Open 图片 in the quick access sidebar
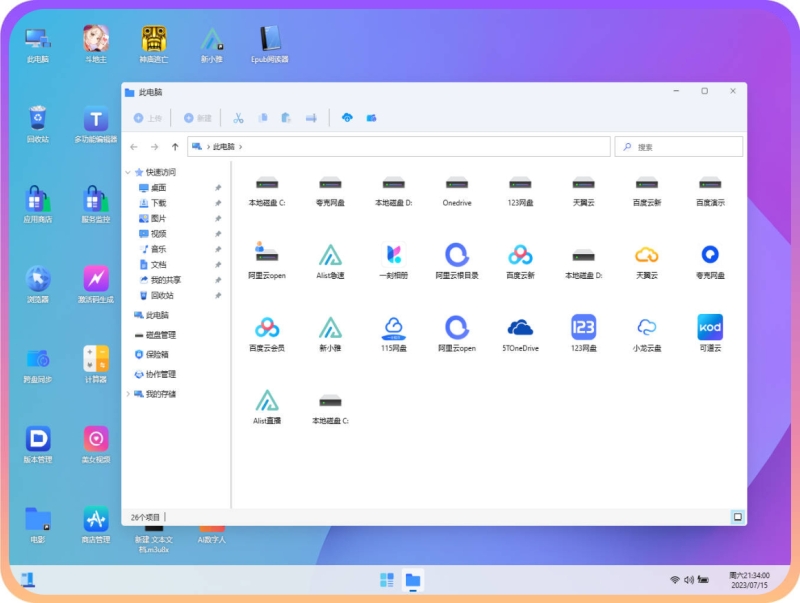 (x=153, y=218)
